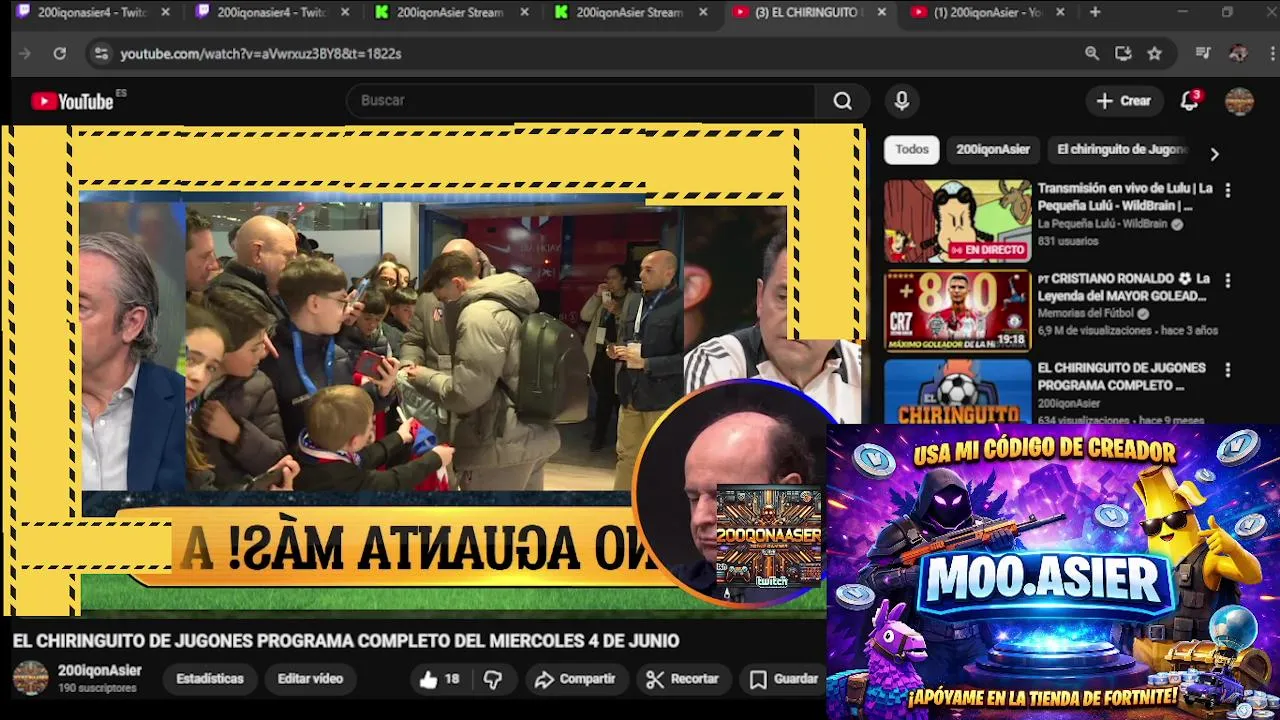1280x720 pixels.
Task: Open the Chrome profile avatar
Action: pyautogui.click(x=1238, y=53)
